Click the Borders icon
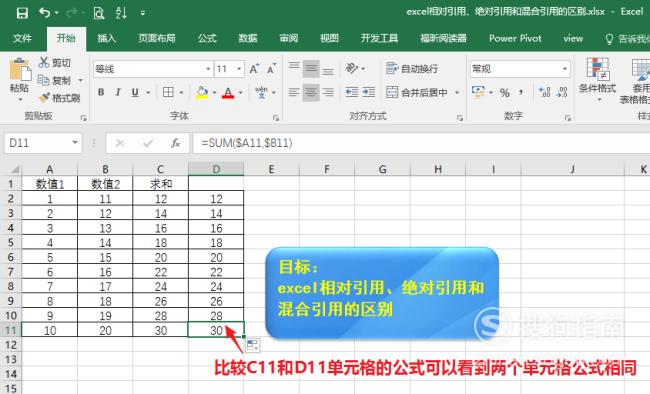Screen dimensions: 650x394 [168, 92]
